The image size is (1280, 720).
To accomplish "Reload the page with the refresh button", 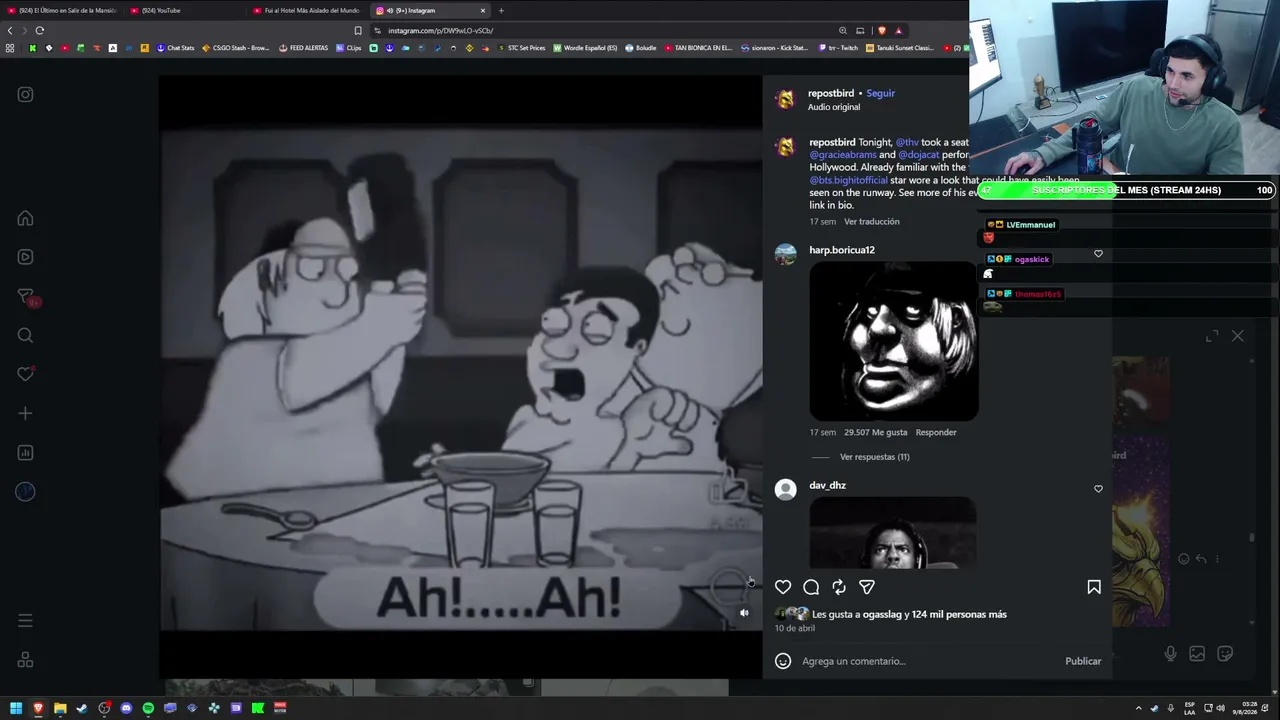I will click(39, 31).
